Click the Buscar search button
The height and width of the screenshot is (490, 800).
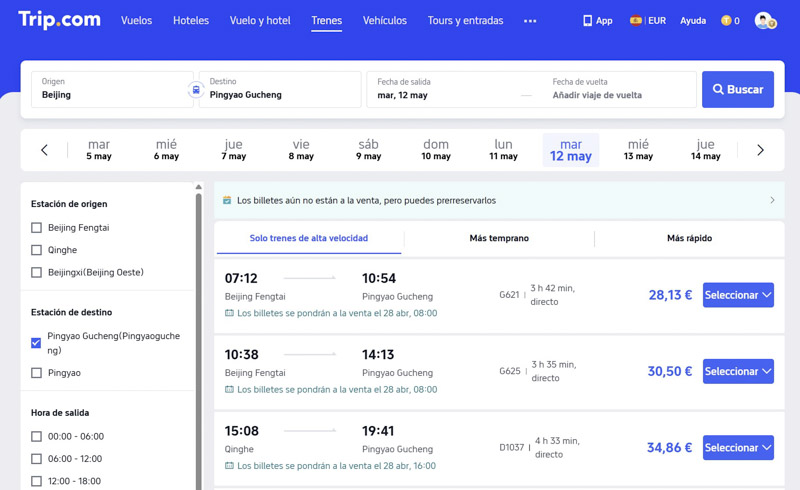(x=738, y=89)
